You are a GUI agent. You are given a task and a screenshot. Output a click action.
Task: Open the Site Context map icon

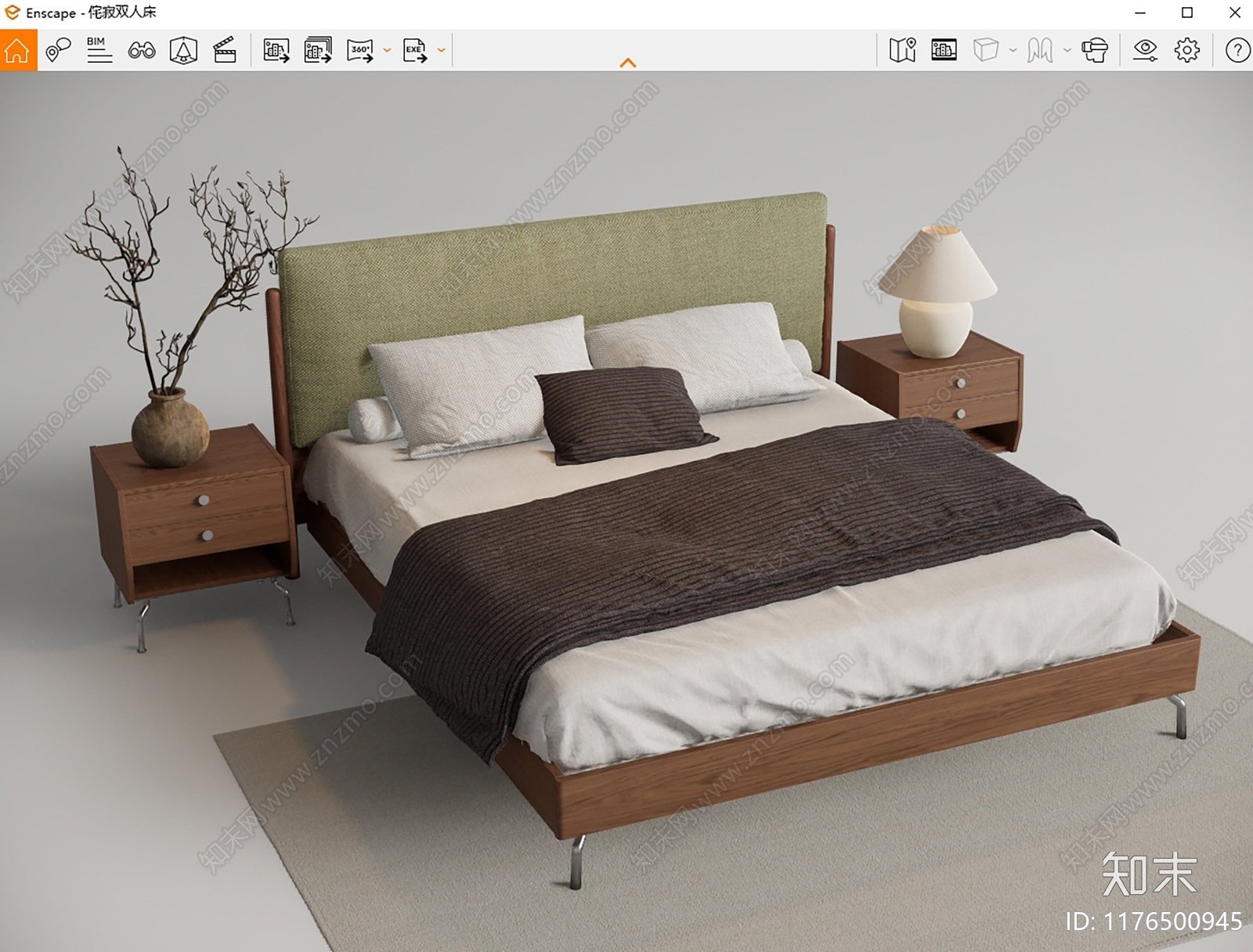903,51
